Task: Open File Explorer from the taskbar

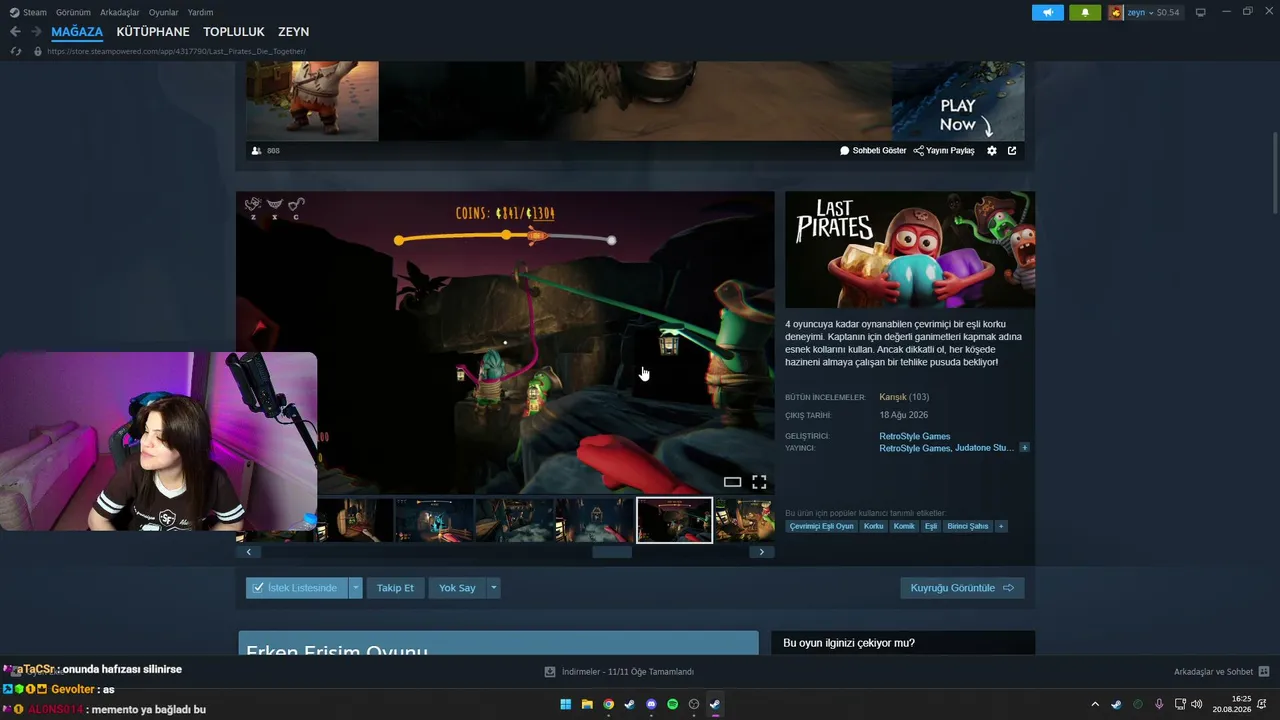Action: [587, 704]
